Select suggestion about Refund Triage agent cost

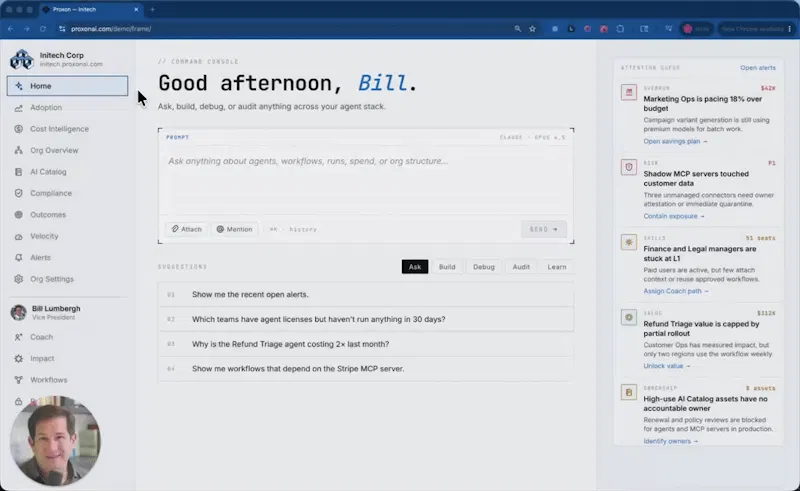[366, 344]
